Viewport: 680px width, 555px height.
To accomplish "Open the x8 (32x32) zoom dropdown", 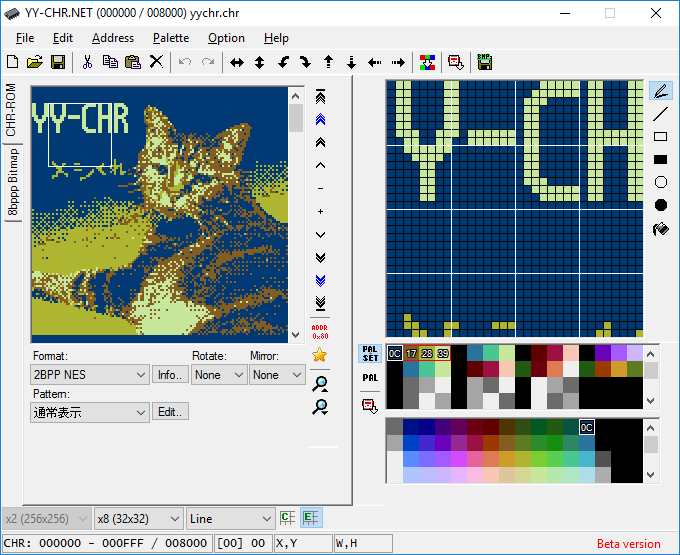I will [x=138, y=518].
